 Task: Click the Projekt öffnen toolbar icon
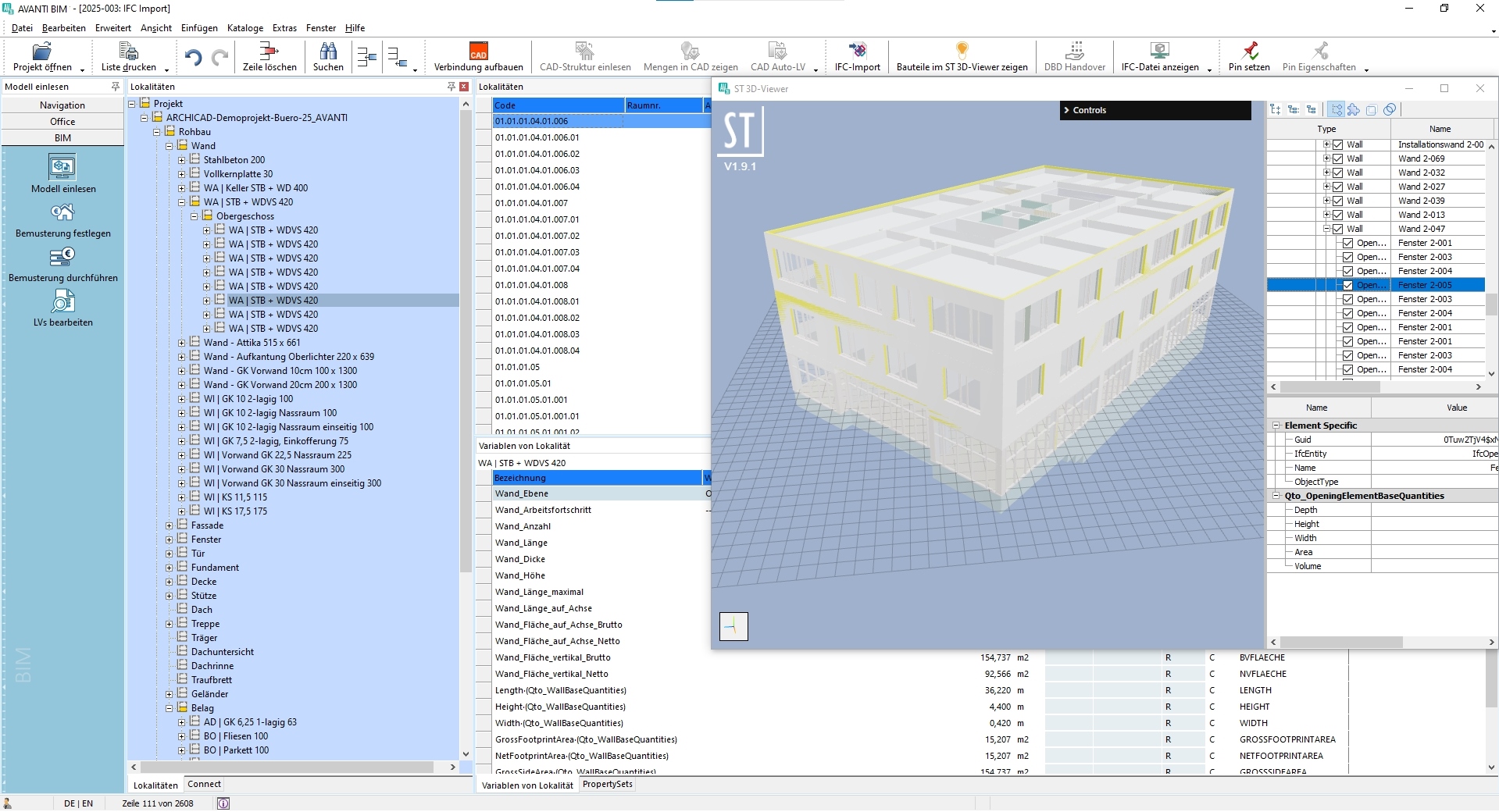coord(41,52)
